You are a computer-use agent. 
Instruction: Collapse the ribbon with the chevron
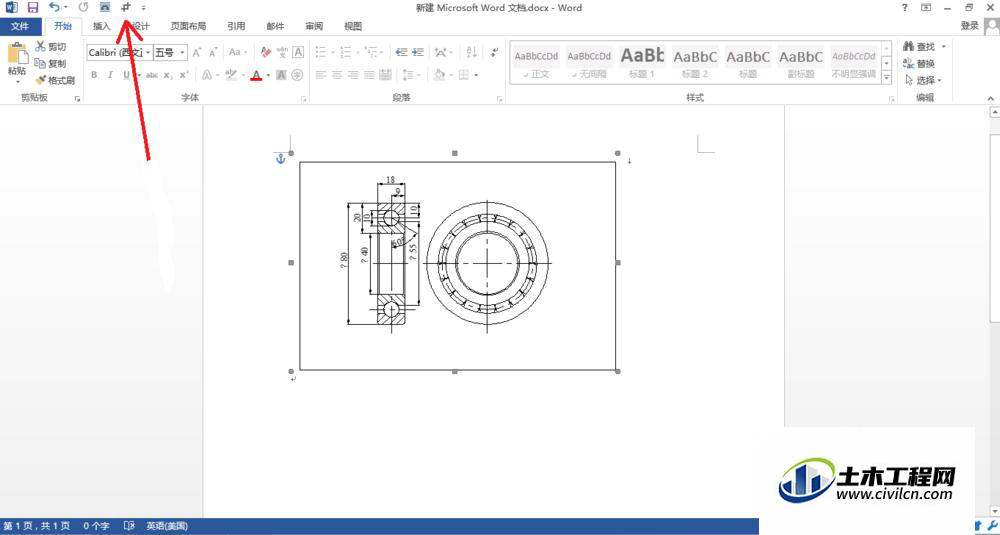(990, 98)
